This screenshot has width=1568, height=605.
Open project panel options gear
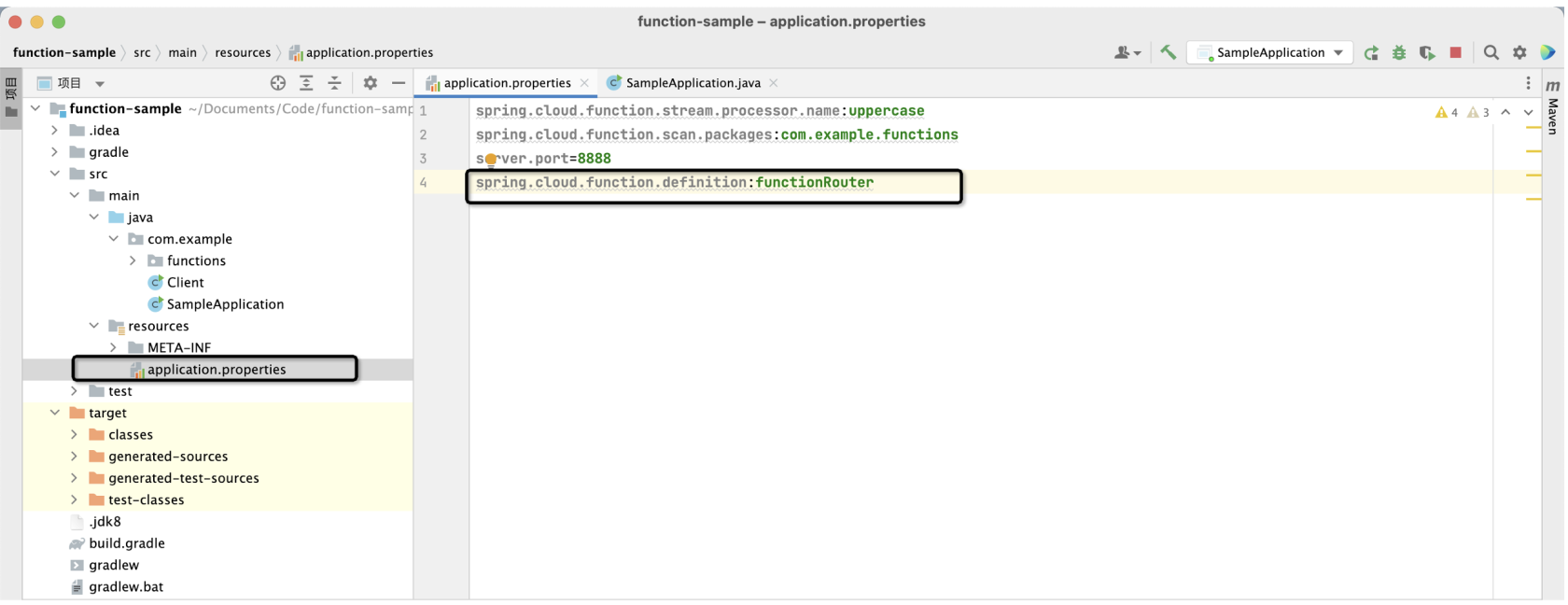click(x=371, y=83)
